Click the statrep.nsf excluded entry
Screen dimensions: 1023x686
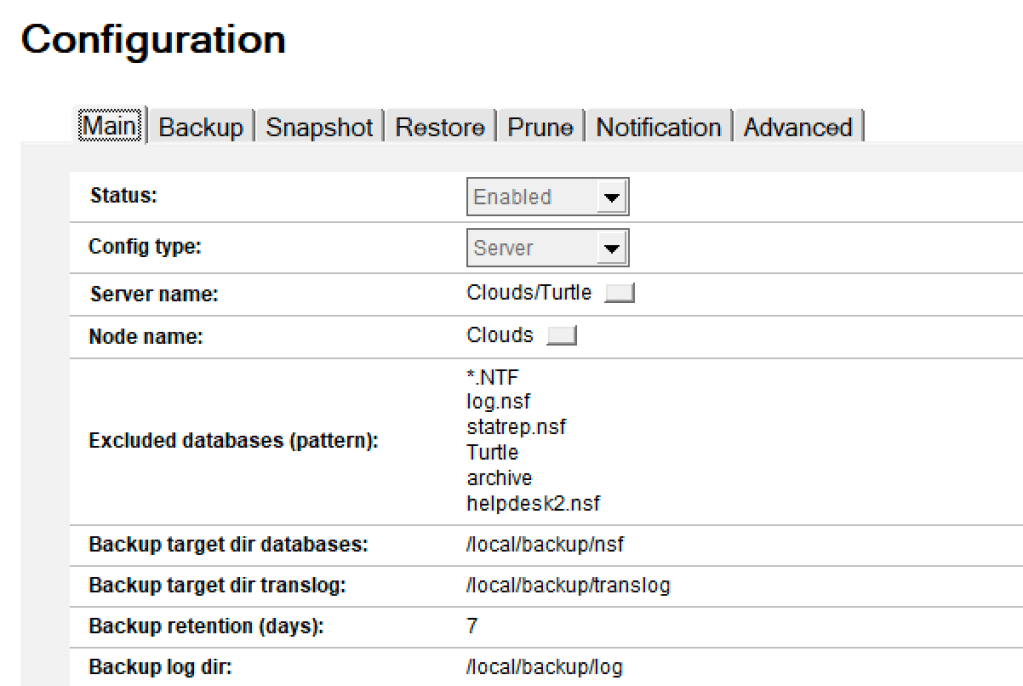[516, 427]
